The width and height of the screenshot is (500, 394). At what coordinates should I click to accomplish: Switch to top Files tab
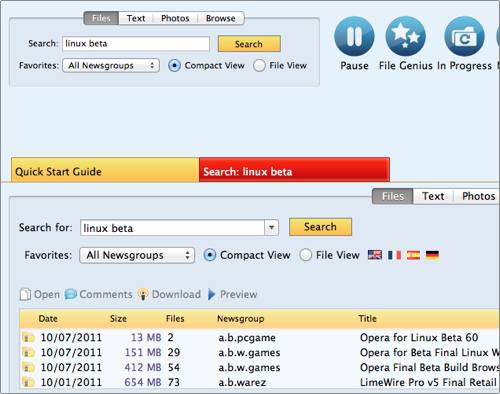(x=101, y=18)
